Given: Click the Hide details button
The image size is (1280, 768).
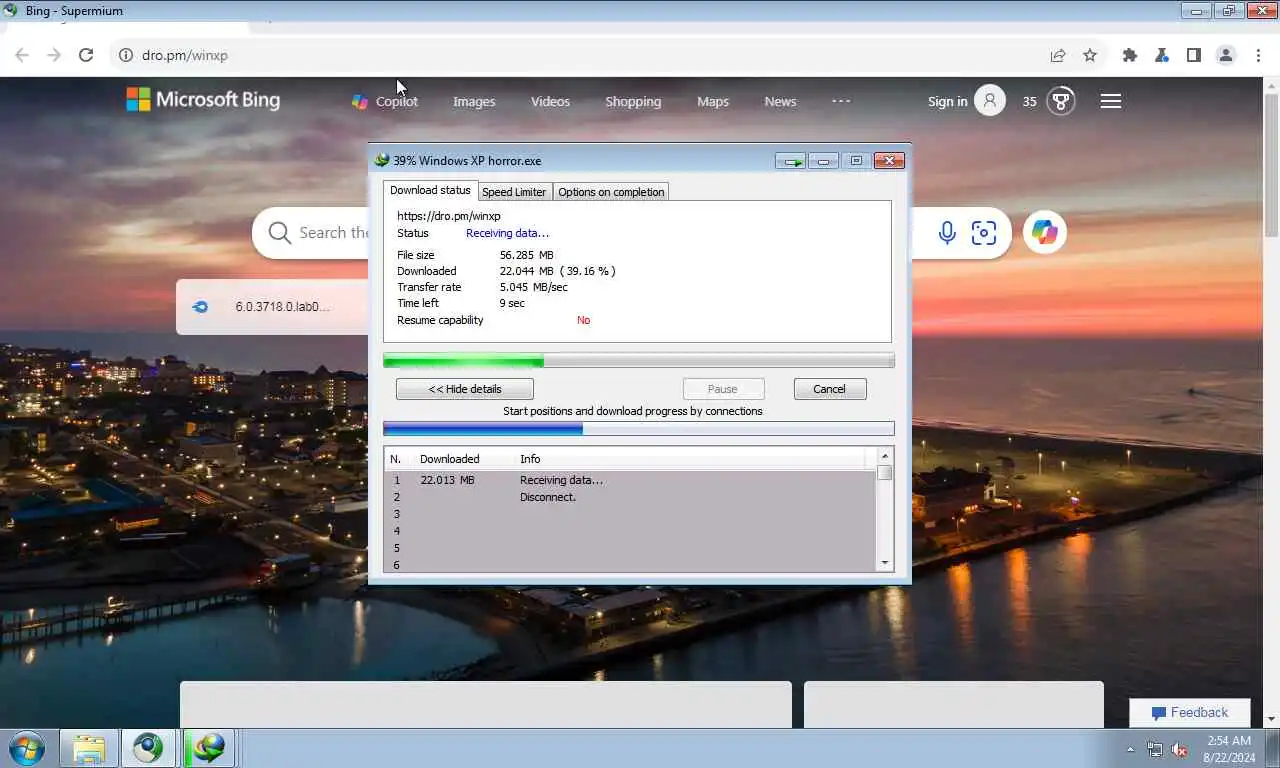Looking at the screenshot, I should tap(465, 389).
